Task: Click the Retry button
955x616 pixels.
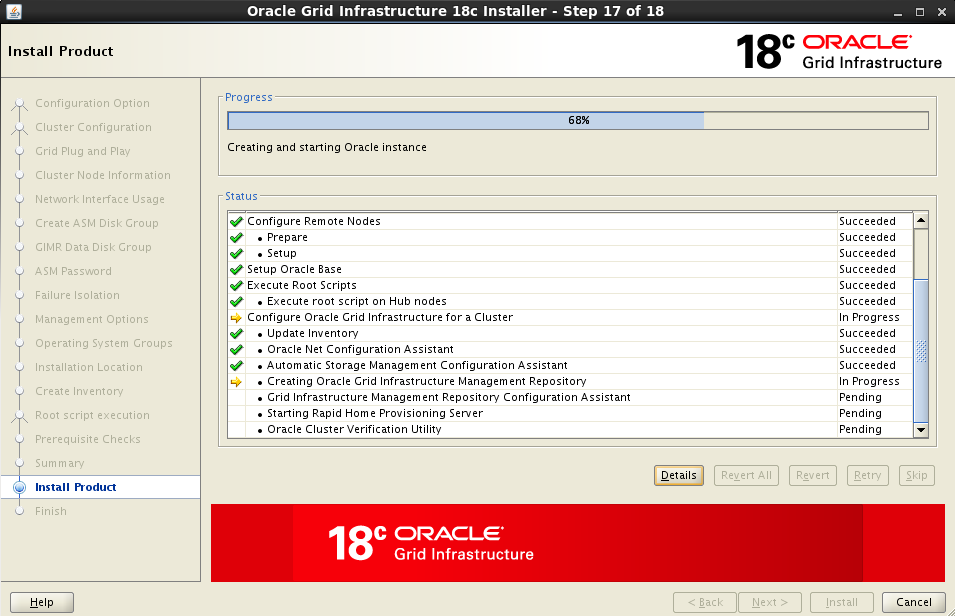Action: pyautogui.click(x=867, y=475)
